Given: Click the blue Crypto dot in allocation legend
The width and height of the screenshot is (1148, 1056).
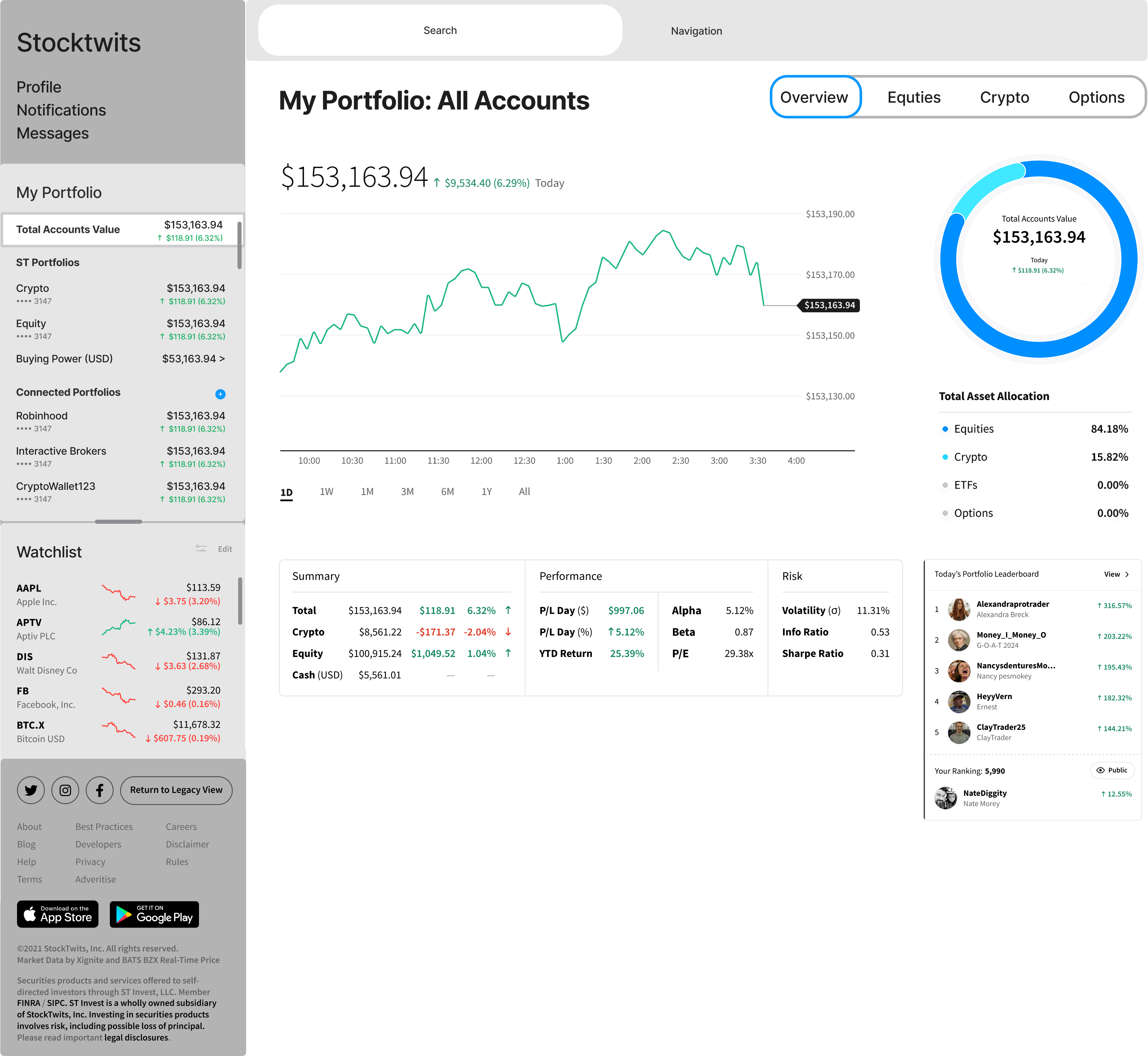Looking at the screenshot, I should pos(945,457).
